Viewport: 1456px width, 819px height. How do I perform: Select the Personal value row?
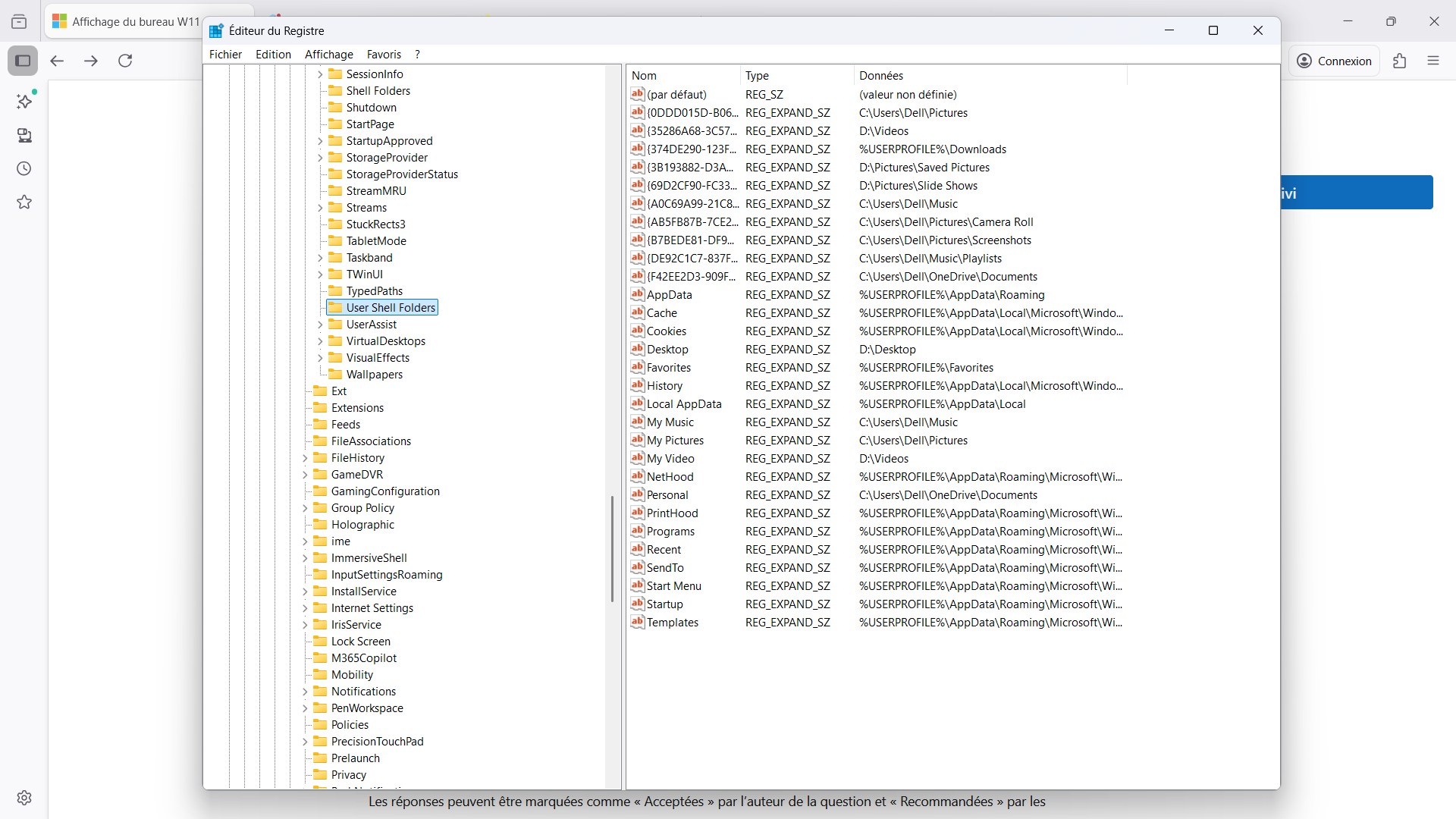click(877, 494)
